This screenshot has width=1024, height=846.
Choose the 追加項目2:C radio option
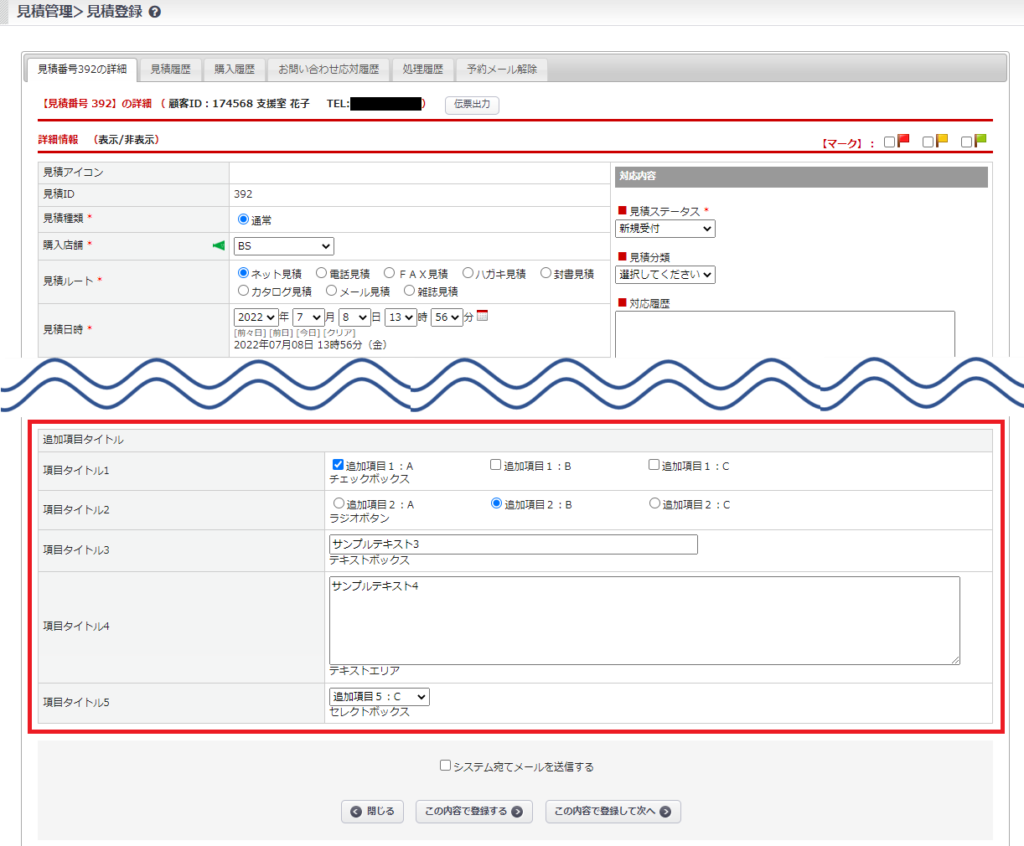tap(655, 504)
